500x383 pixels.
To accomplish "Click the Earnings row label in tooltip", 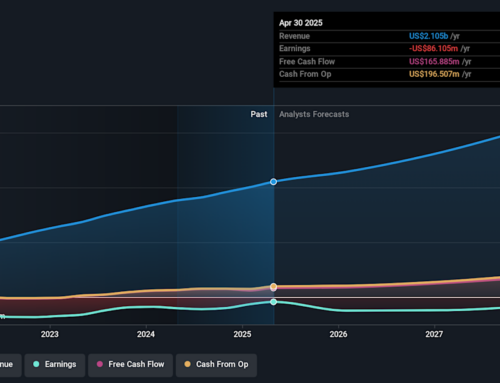I will 295,49.
